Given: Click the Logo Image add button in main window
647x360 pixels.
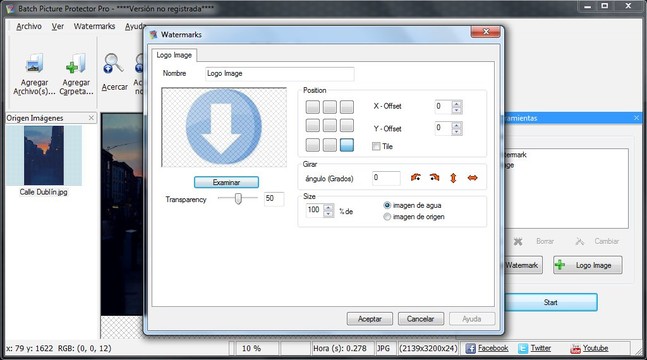Looking at the screenshot, I should pos(588,265).
